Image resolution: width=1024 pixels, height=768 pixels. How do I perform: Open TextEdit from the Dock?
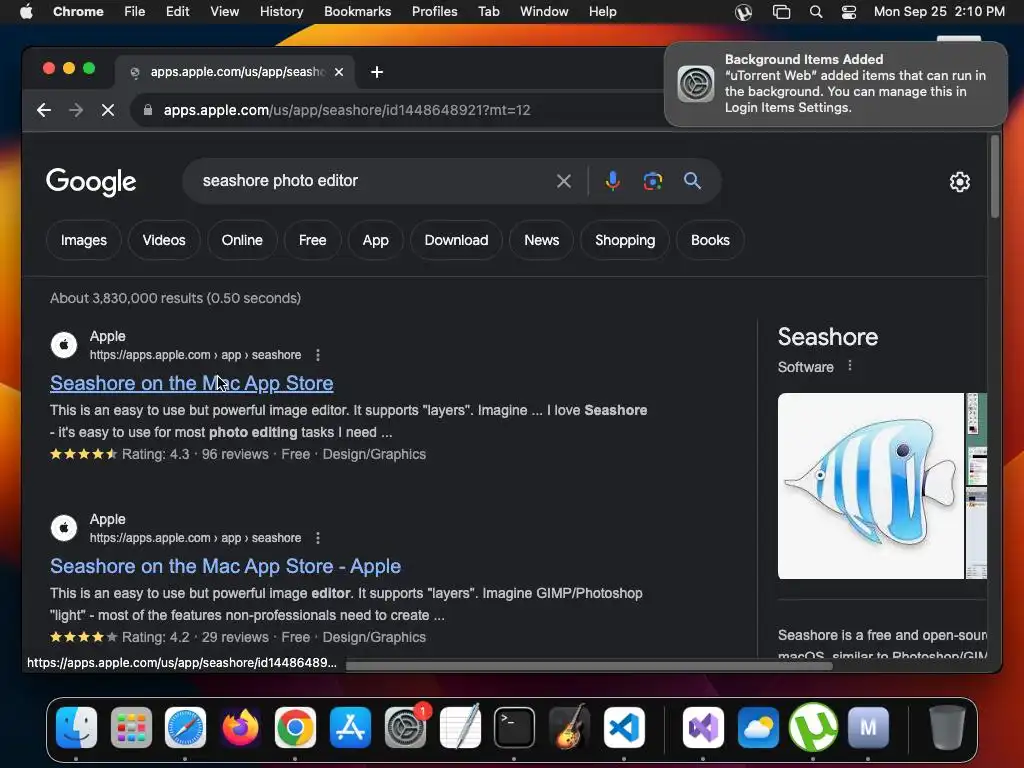pos(460,728)
